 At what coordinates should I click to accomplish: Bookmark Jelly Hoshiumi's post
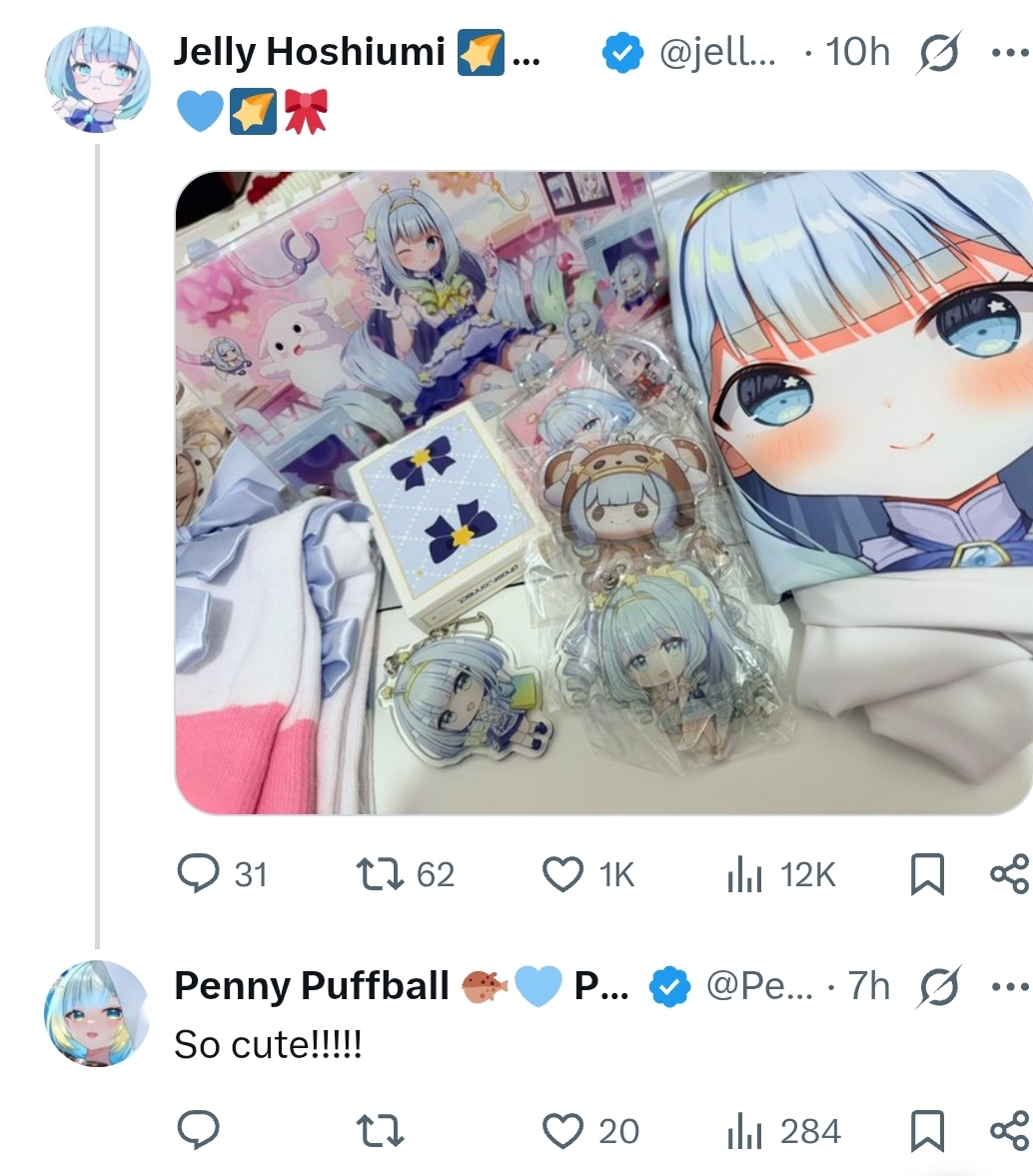coord(926,874)
